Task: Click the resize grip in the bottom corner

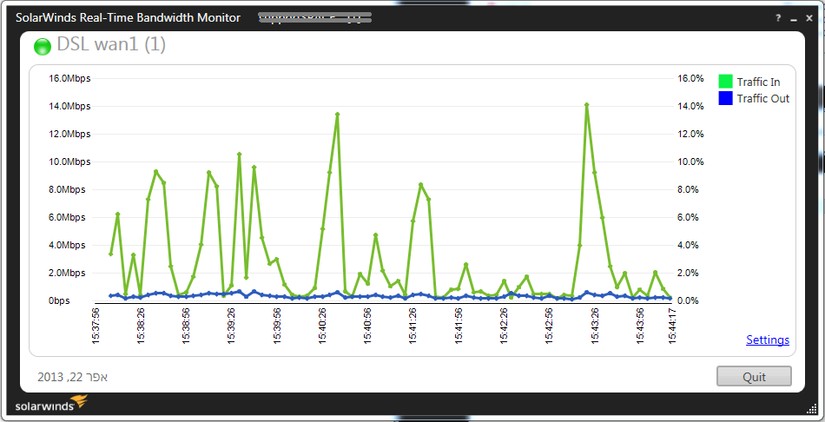Action: coord(811,408)
